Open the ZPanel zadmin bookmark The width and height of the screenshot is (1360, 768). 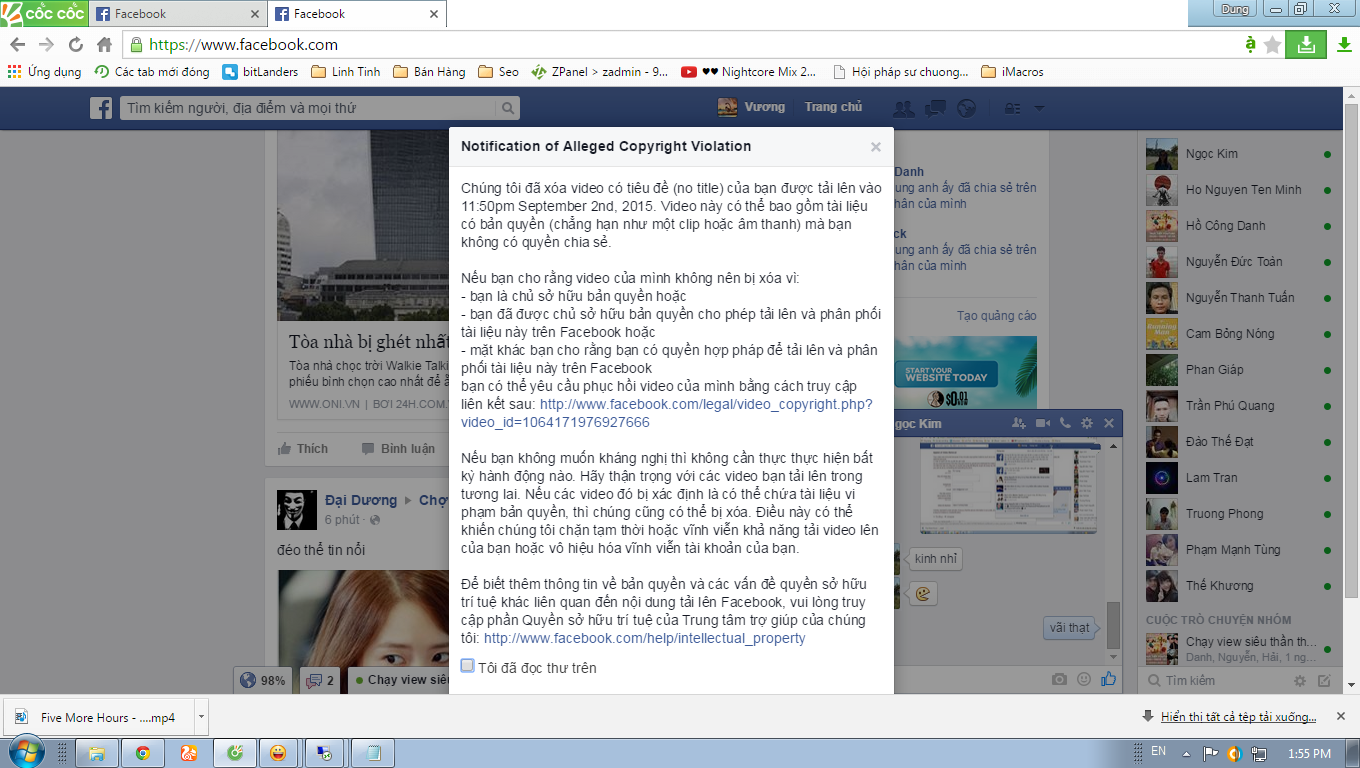(x=599, y=72)
